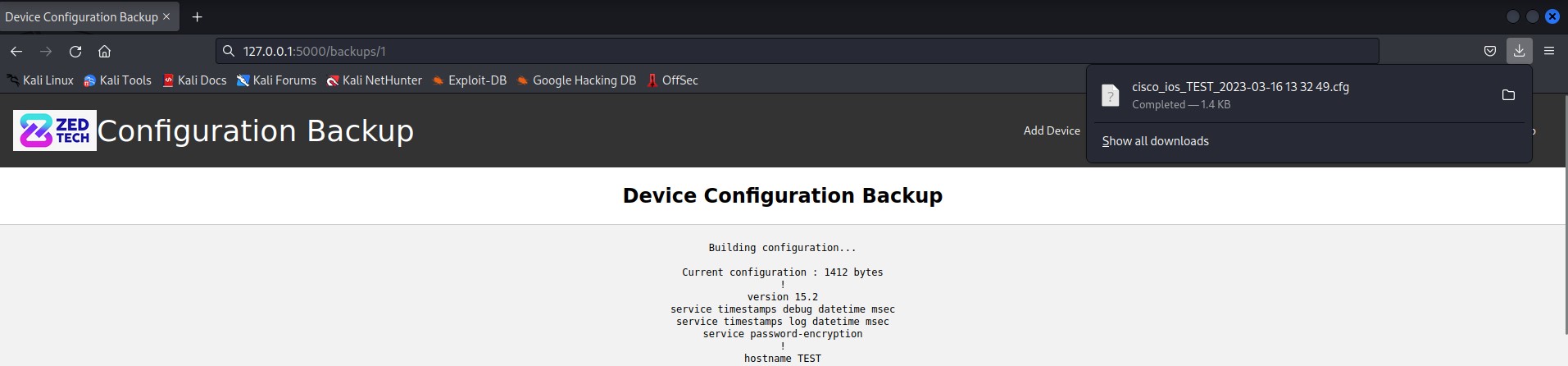
Task: Click the 'hostname TEST' config line
Action: pyautogui.click(x=783, y=359)
